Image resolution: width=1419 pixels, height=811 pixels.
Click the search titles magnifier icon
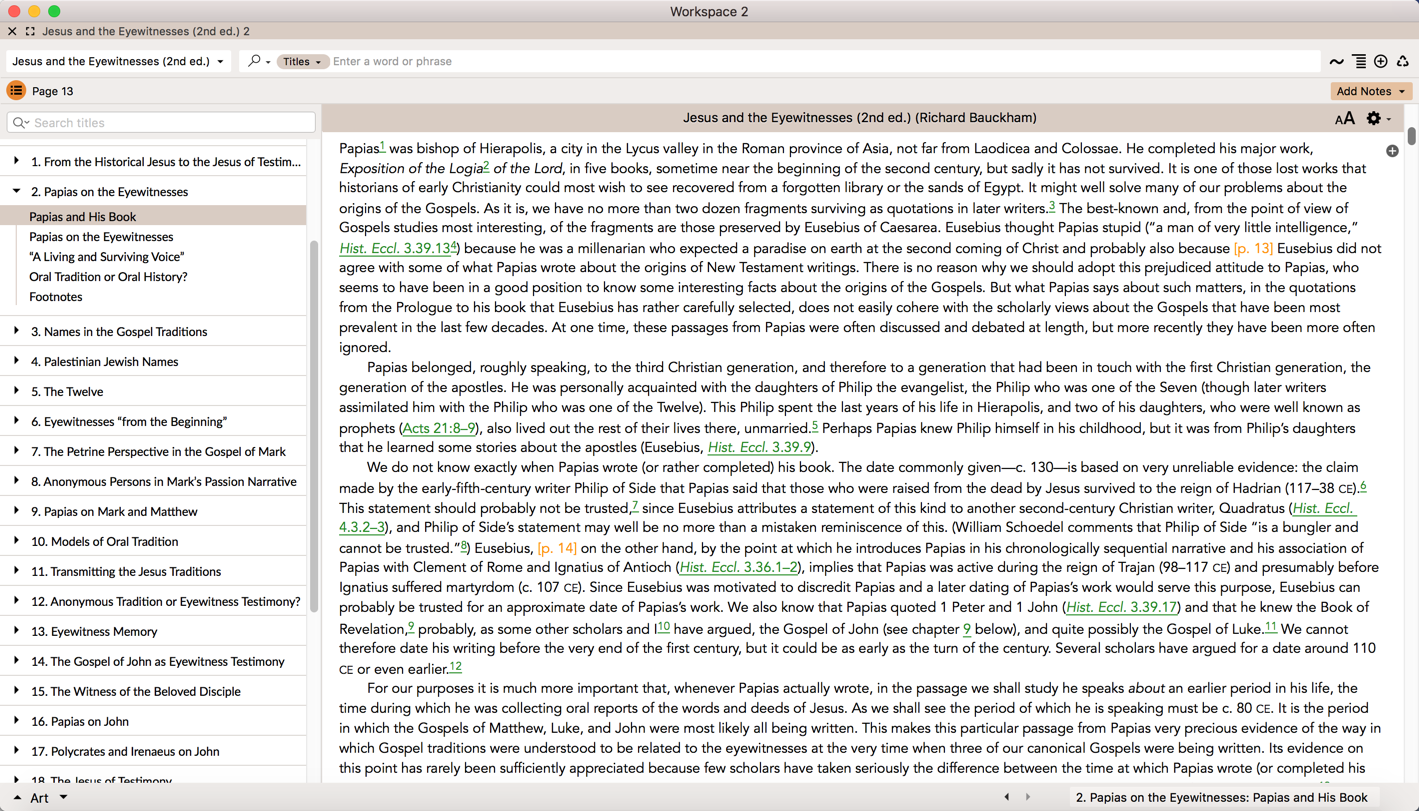(x=21, y=123)
